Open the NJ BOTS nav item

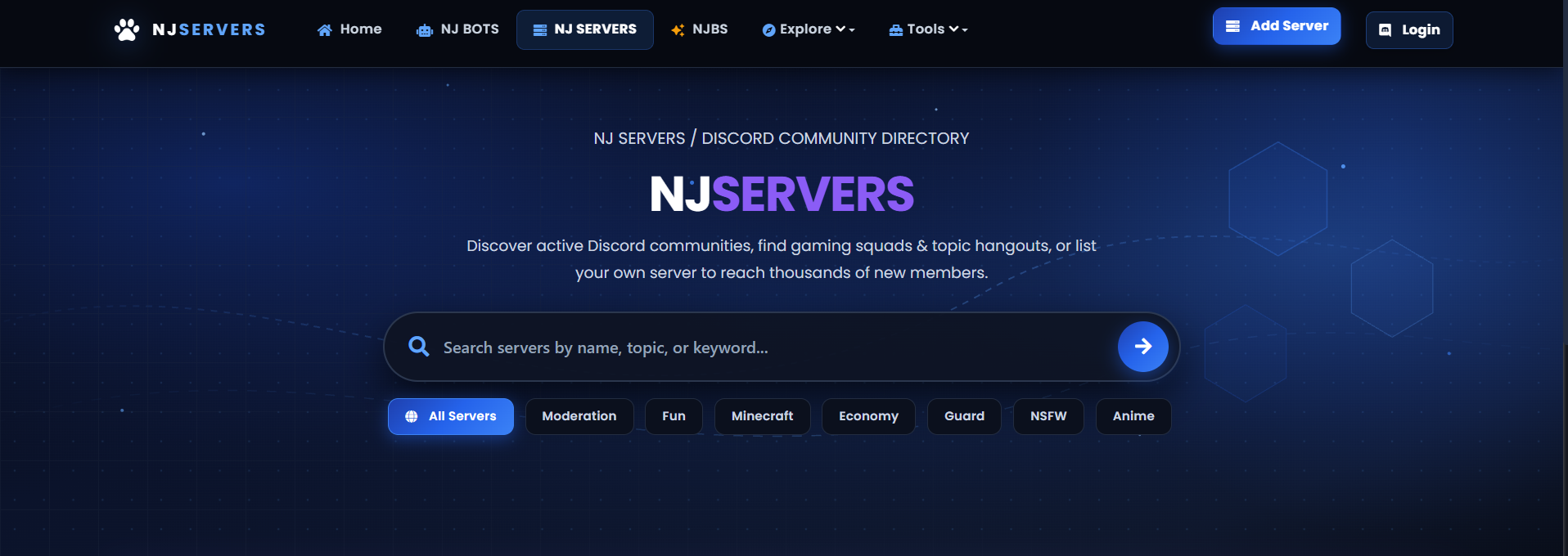click(x=457, y=29)
